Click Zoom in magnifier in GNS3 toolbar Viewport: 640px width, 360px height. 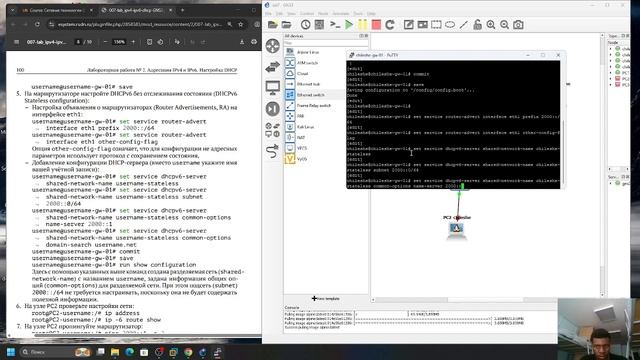click(x=491, y=25)
